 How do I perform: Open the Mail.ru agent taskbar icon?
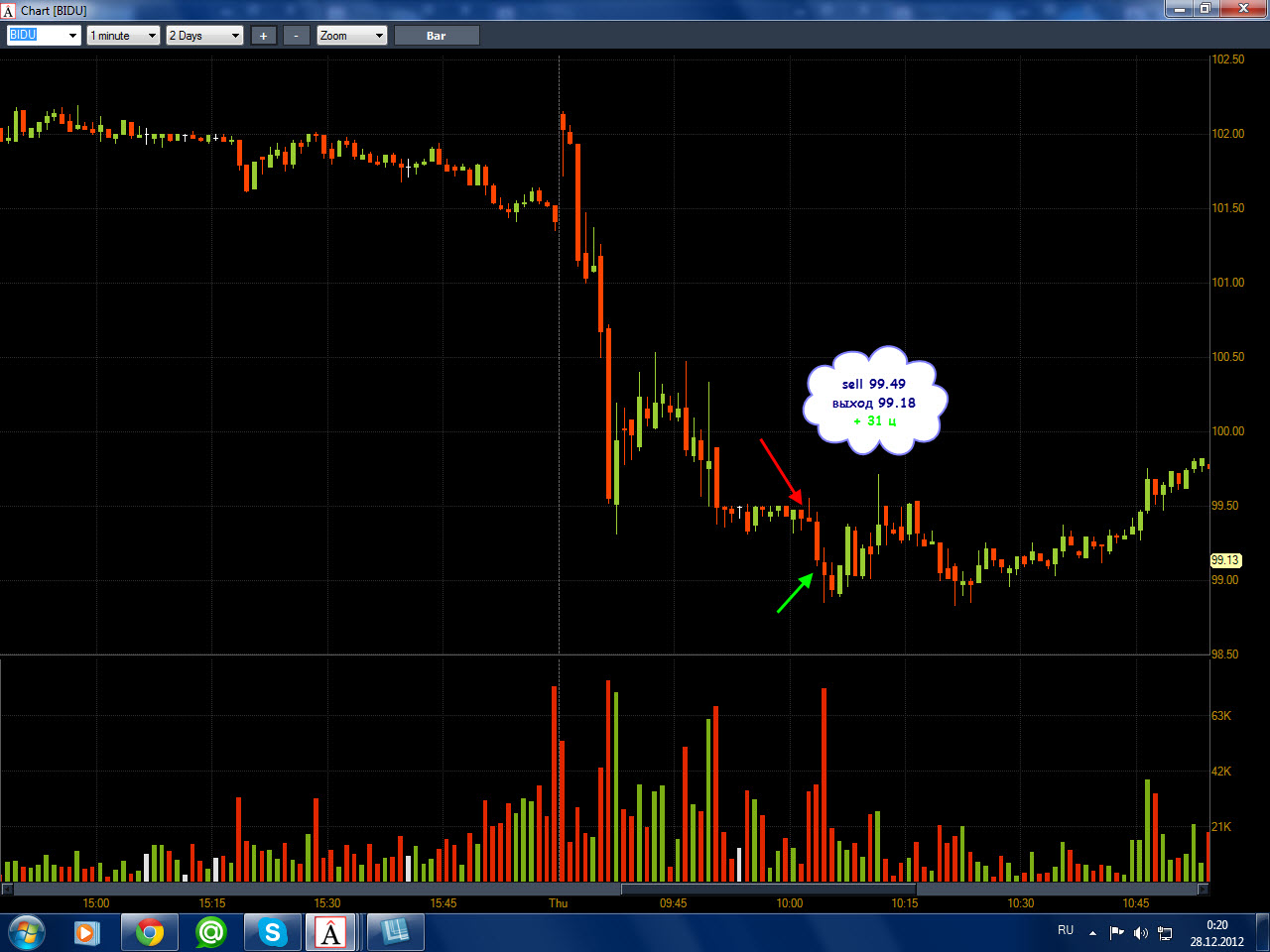(211, 932)
